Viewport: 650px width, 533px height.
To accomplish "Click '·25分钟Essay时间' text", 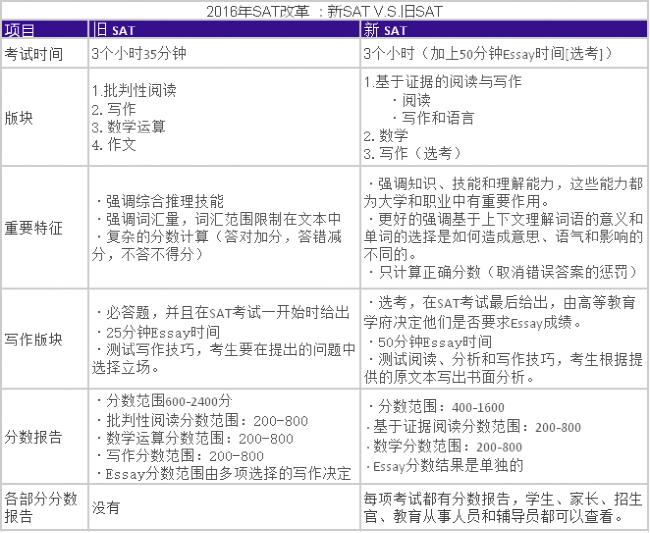I will point(158,332).
